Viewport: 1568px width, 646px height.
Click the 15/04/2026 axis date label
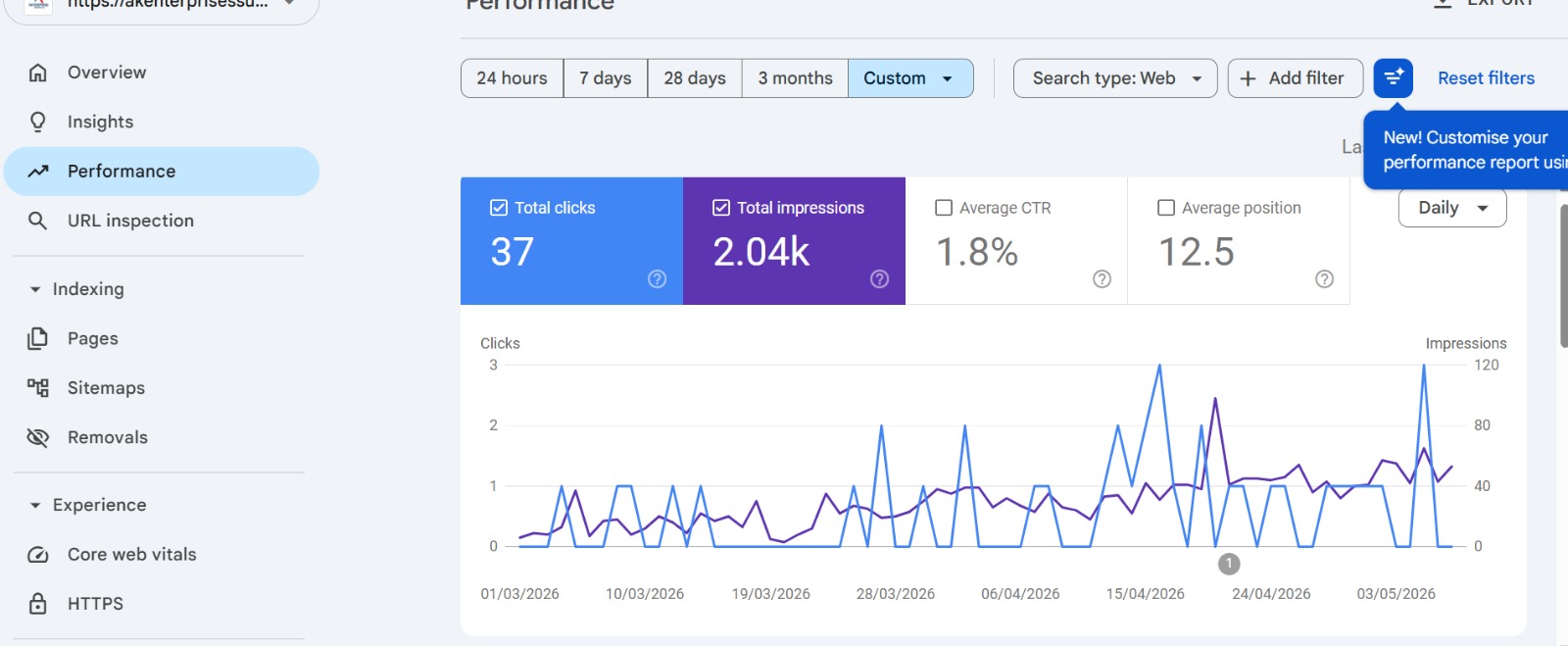click(x=1145, y=594)
